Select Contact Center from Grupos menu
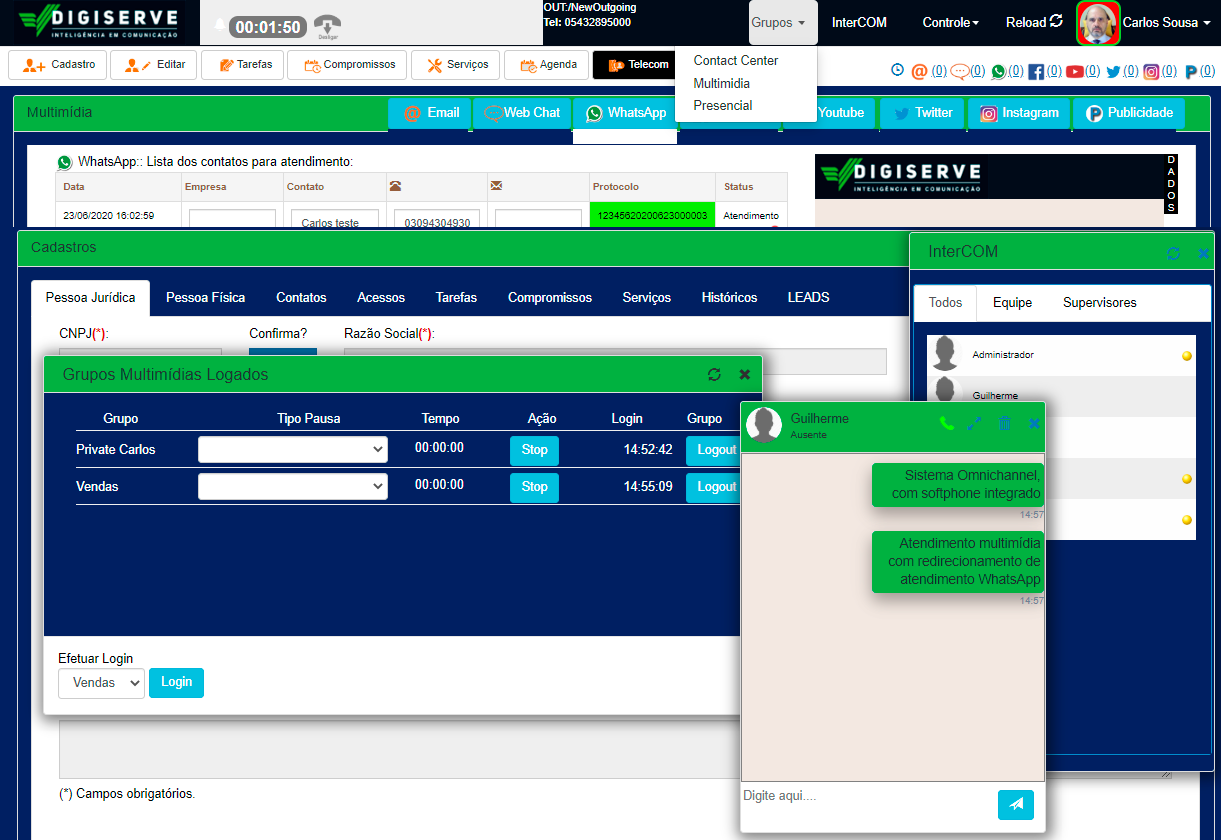This screenshot has width=1221, height=840. tap(735, 61)
